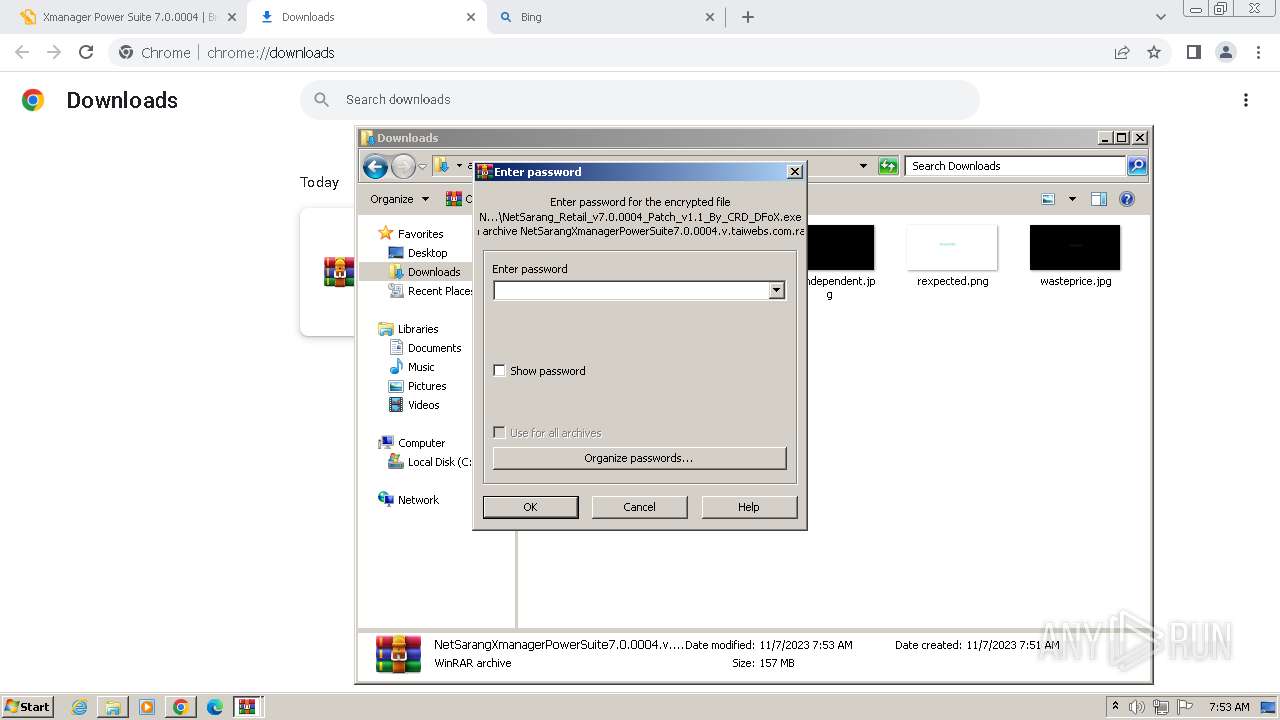Go back in Downloads Explorer window

pyautogui.click(x=375, y=167)
